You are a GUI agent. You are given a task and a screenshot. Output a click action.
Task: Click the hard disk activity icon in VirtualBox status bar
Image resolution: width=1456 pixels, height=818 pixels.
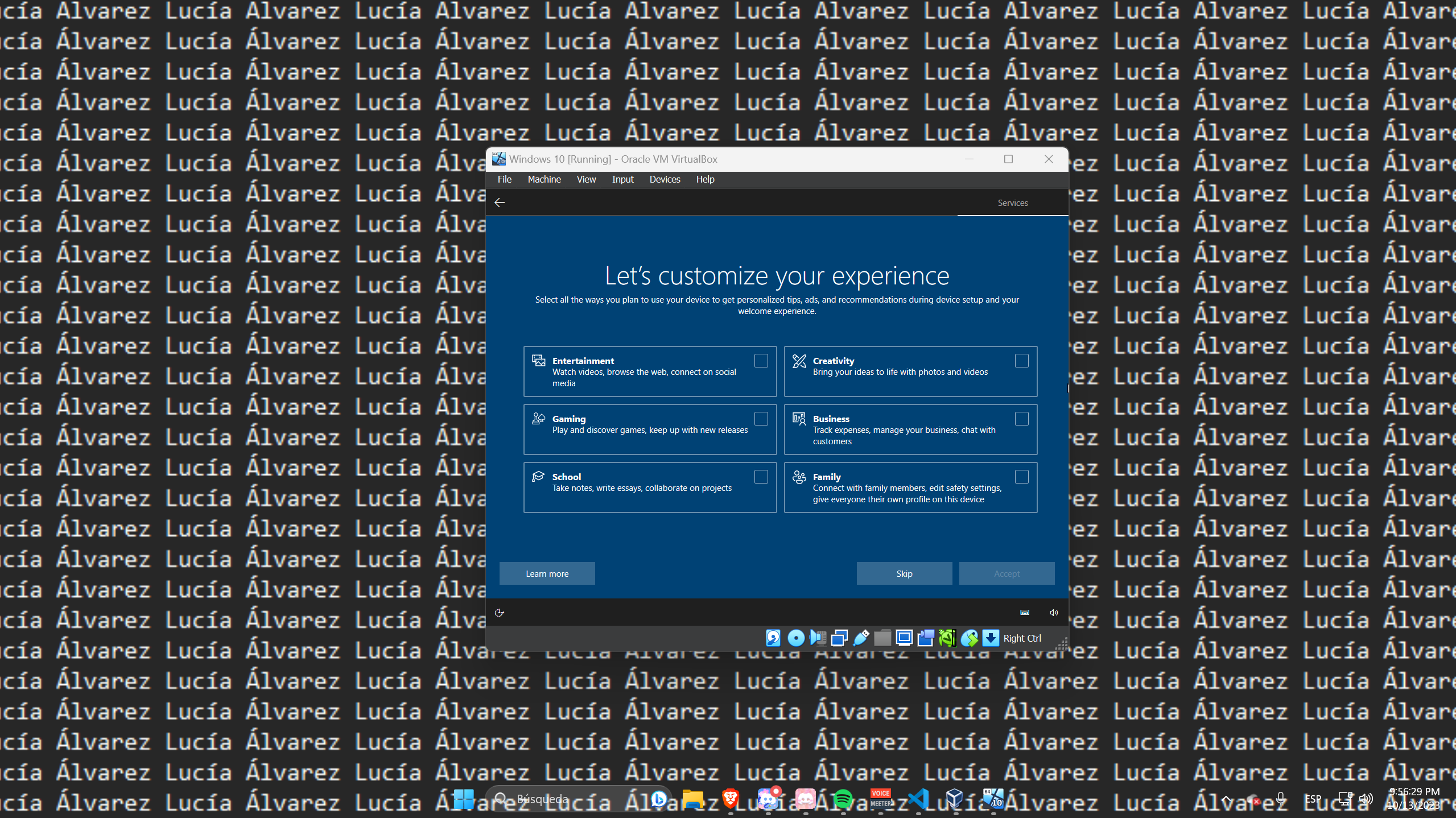(x=773, y=638)
